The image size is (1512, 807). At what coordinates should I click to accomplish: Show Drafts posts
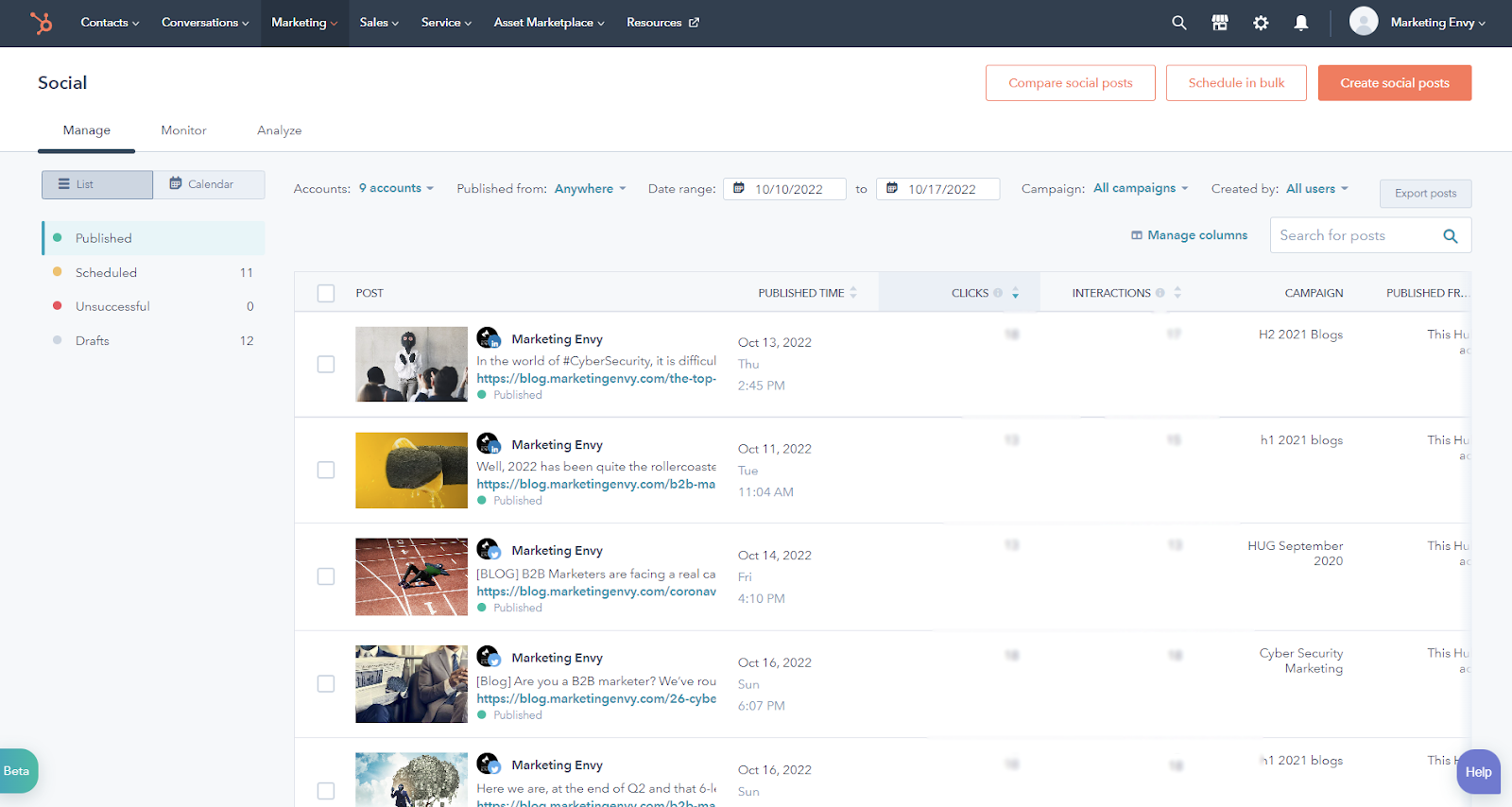click(x=153, y=340)
